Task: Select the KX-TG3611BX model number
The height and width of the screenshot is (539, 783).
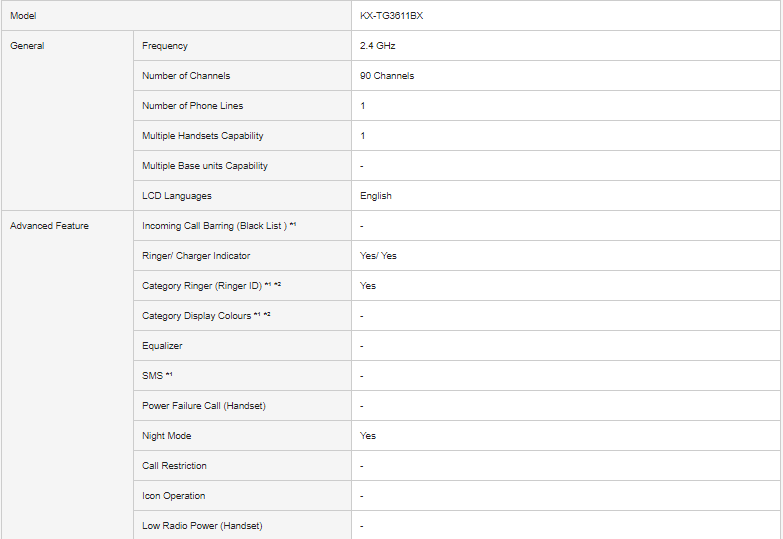Action: [398, 16]
